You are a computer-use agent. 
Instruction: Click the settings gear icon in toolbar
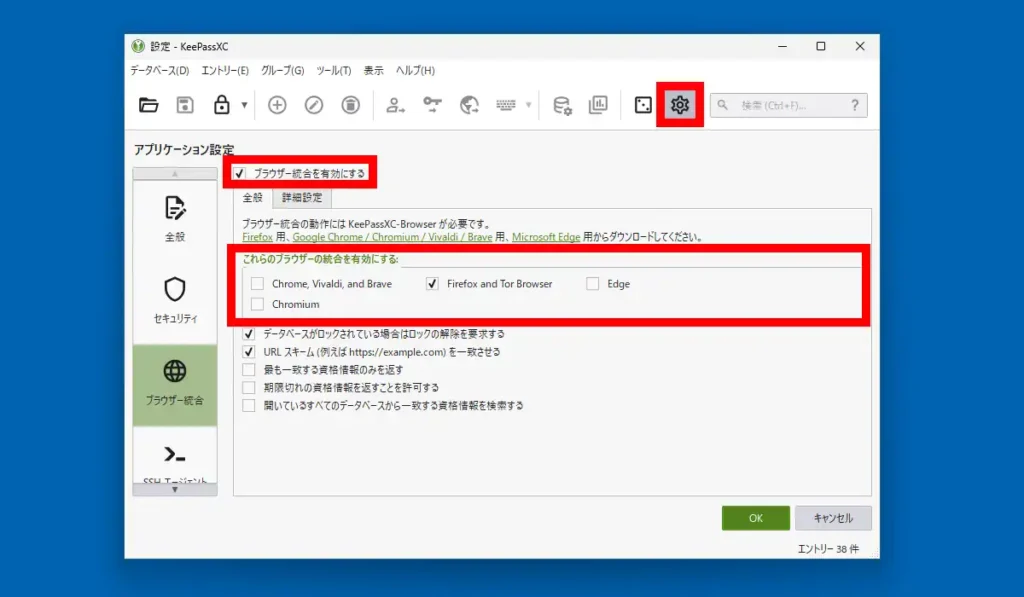click(x=680, y=105)
